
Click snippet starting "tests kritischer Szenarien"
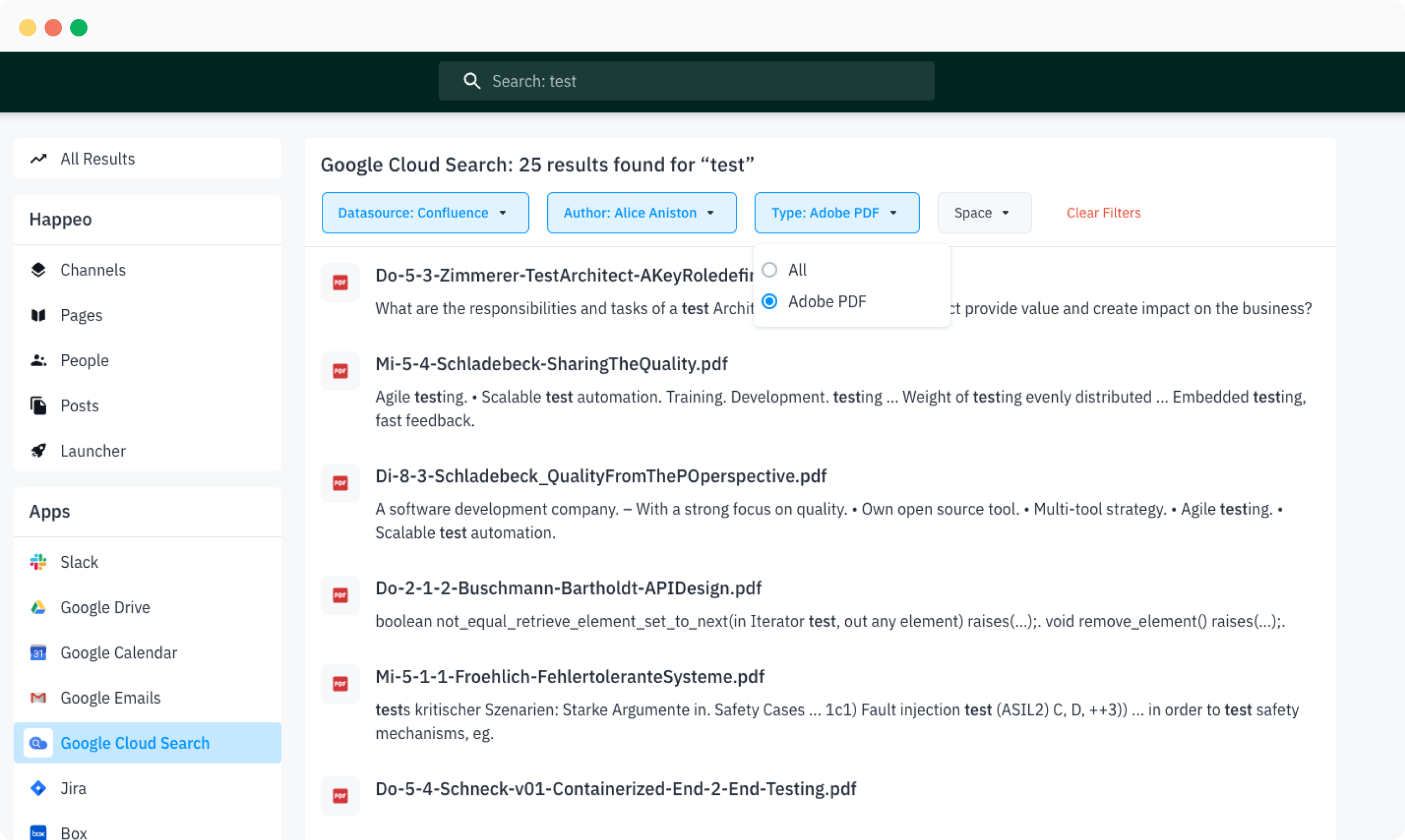(x=836, y=721)
